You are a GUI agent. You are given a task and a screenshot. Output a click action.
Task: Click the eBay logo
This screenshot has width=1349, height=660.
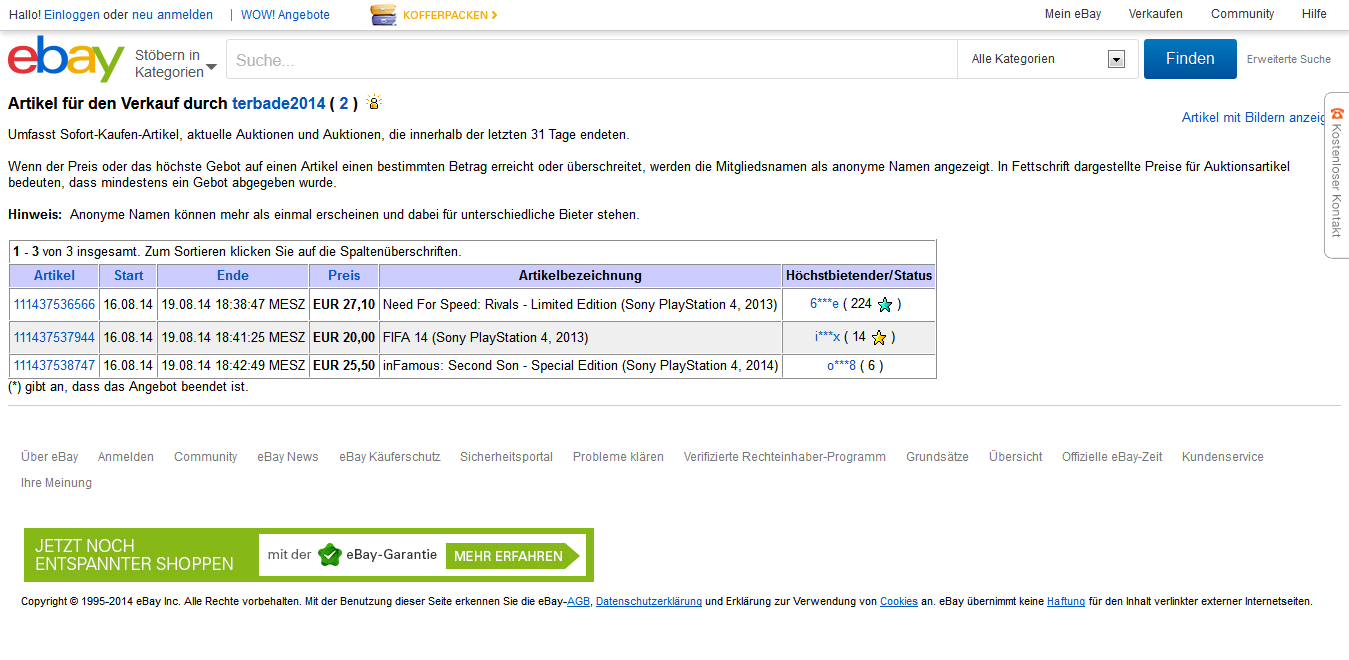tap(66, 59)
